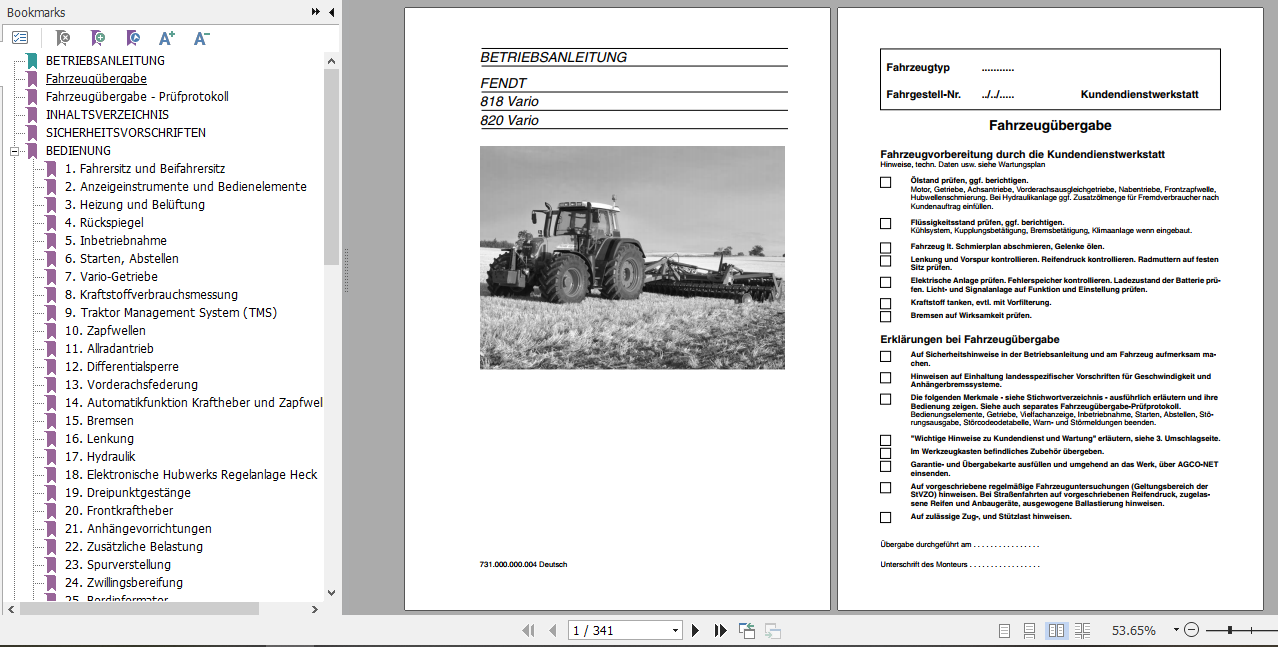Tick the 'Kraftstoff tanken' checkbox
Image resolution: width=1278 pixels, height=647 pixels.
click(885, 304)
